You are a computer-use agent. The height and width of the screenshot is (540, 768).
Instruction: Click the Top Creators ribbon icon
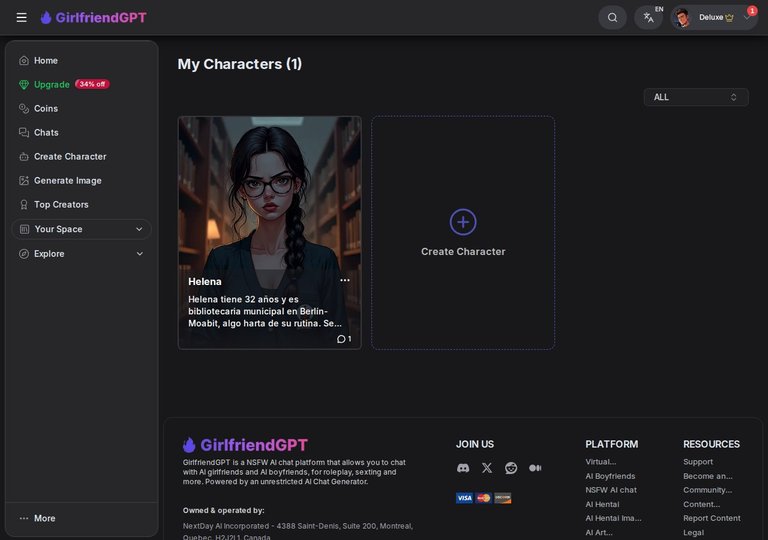tap(24, 204)
